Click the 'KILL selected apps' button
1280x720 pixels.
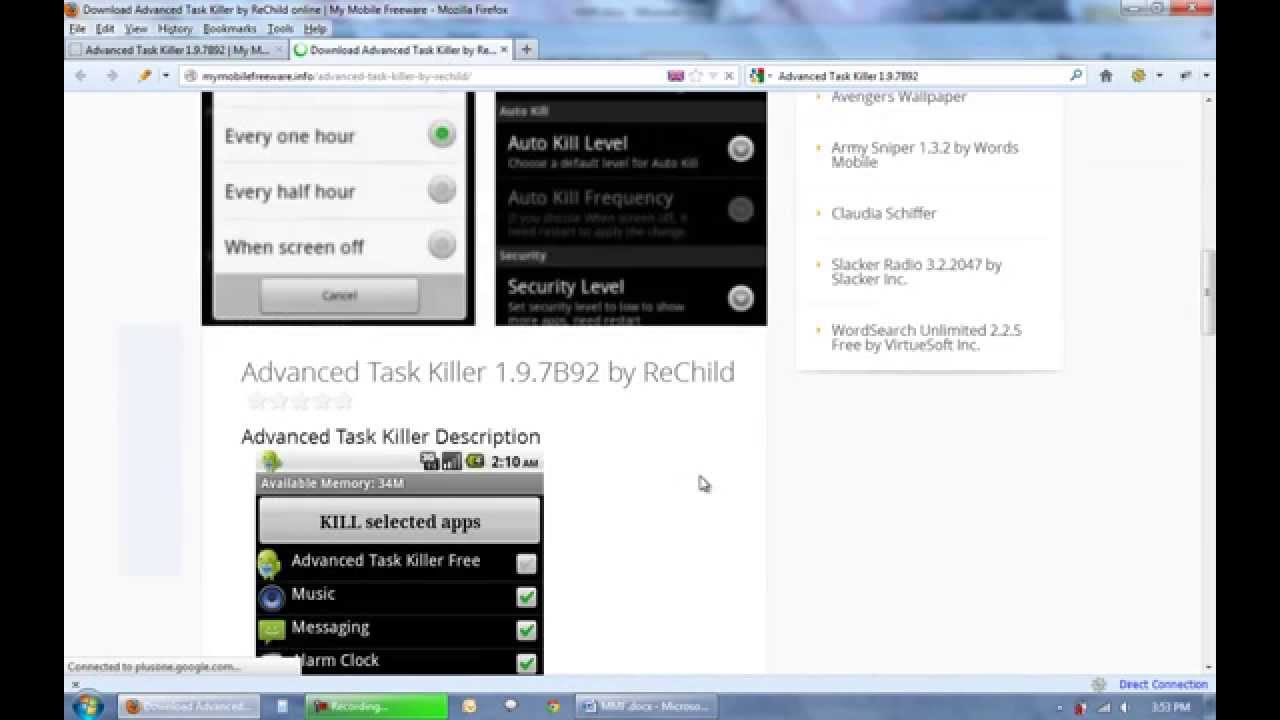[x=399, y=521]
